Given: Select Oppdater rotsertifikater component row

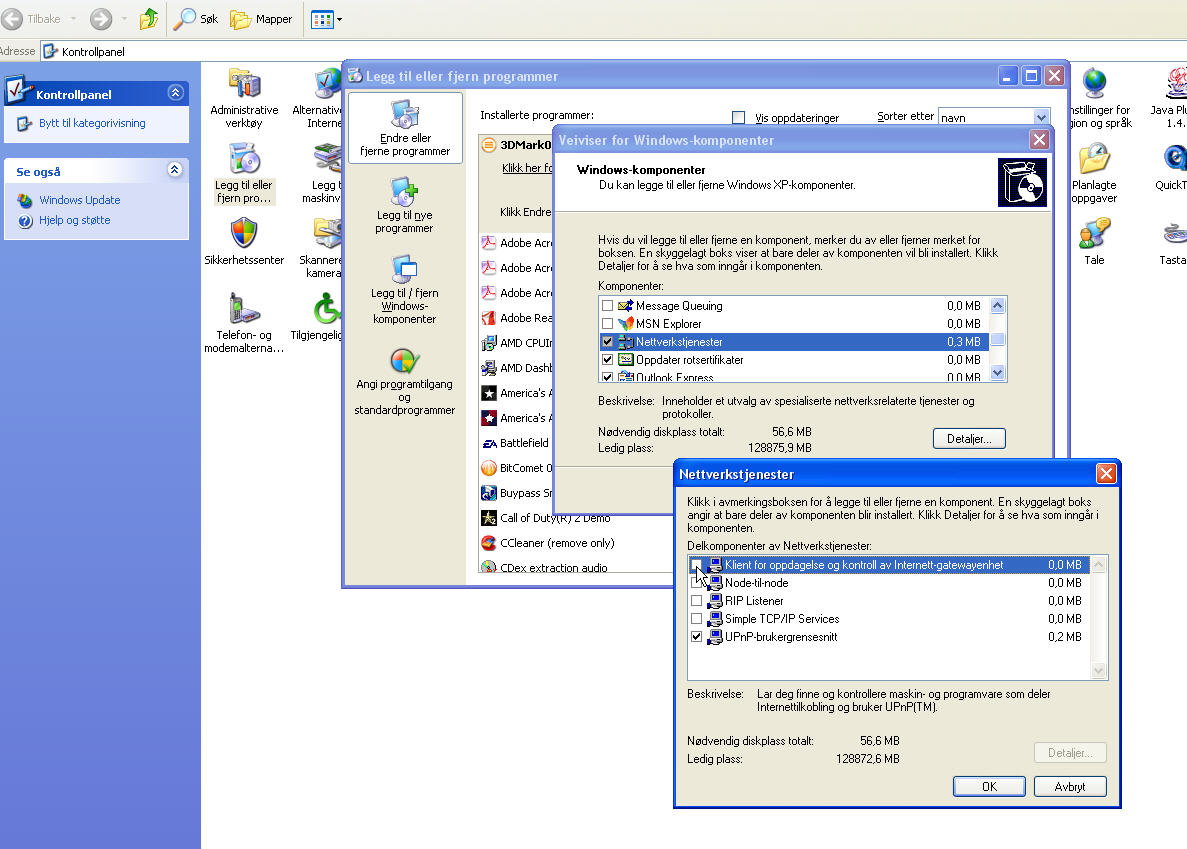Looking at the screenshot, I should pyautogui.click(x=793, y=360).
